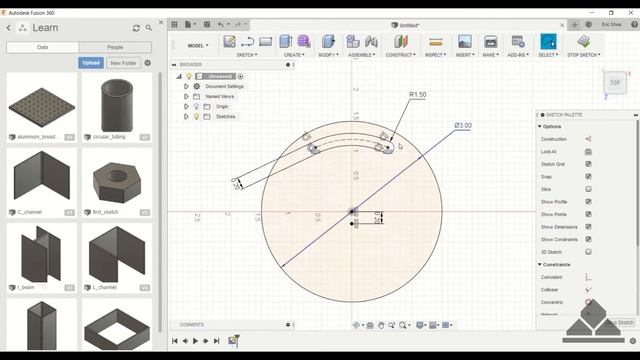
Task: Click the Stop Sketch icon
Action: [x=584, y=42]
